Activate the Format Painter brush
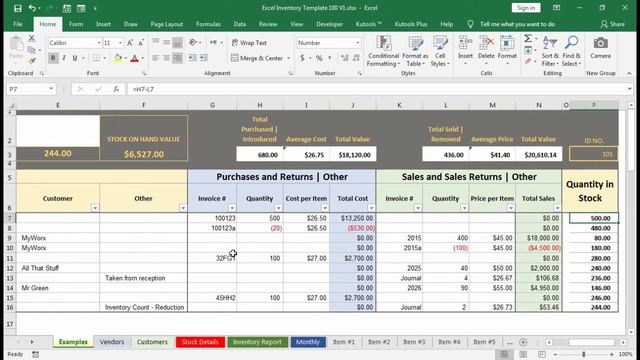640x360 pixels. (x=31, y=61)
